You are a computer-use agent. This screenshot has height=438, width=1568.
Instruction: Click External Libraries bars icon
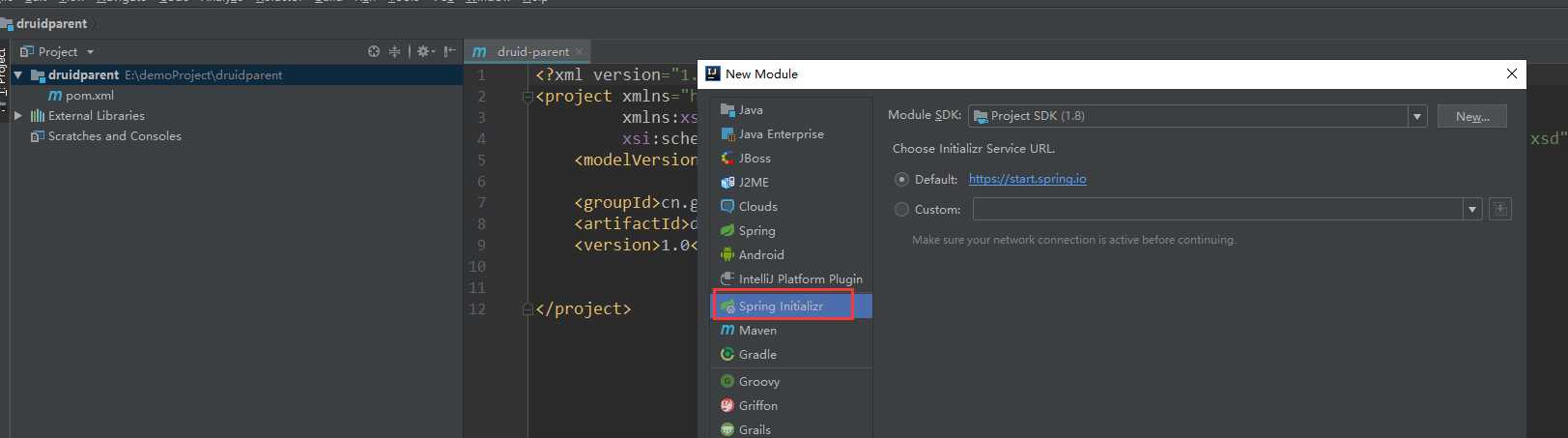coord(38,116)
